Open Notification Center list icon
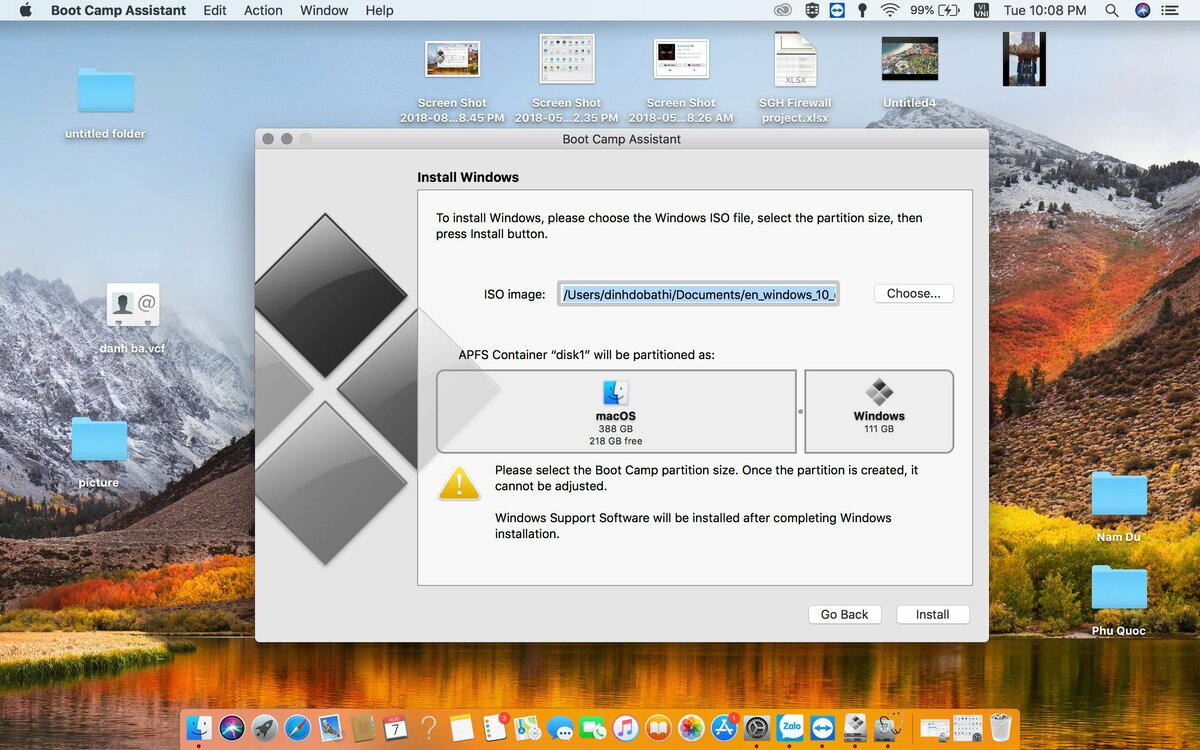The height and width of the screenshot is (750, 1200). [x=1172, y=10]
